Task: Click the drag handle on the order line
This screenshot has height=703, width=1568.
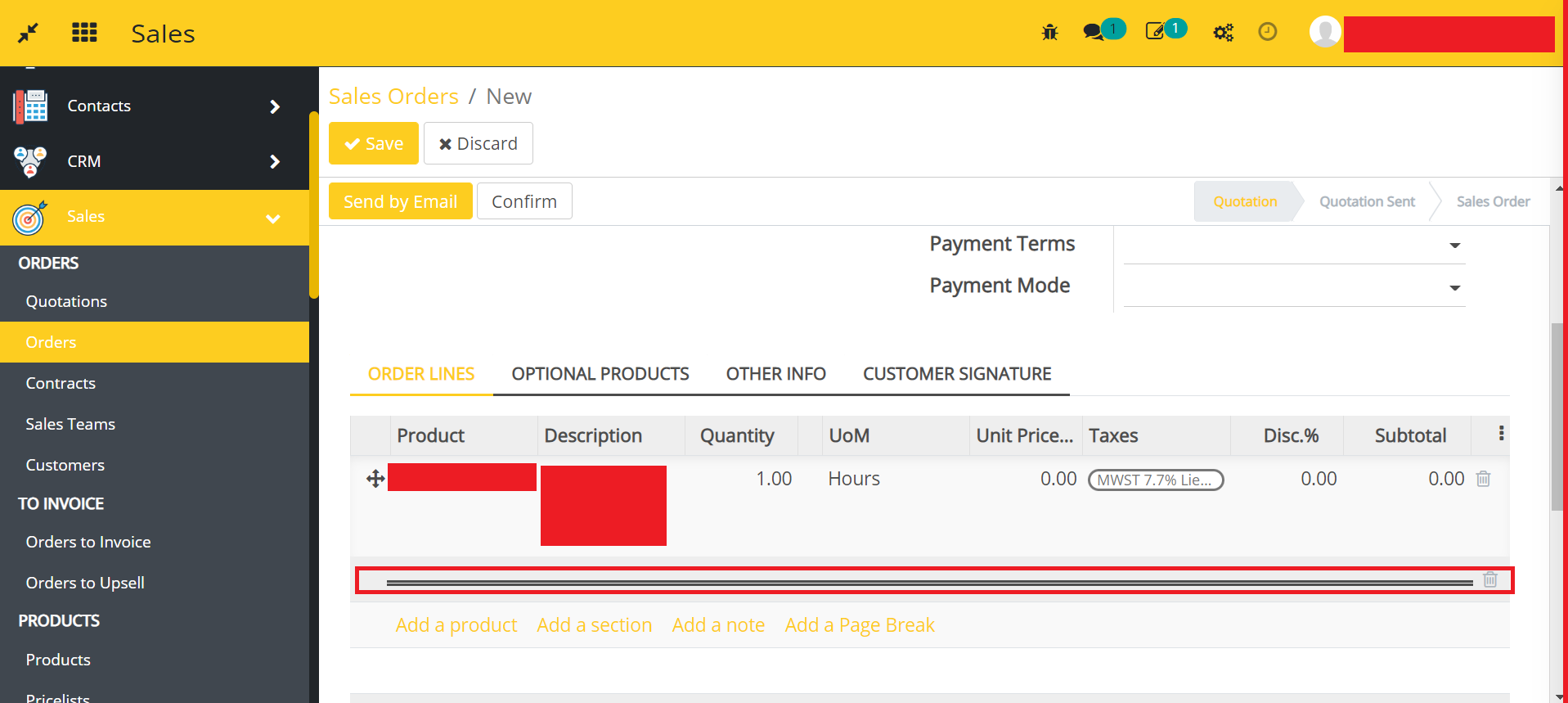Action: click(375, 479)
